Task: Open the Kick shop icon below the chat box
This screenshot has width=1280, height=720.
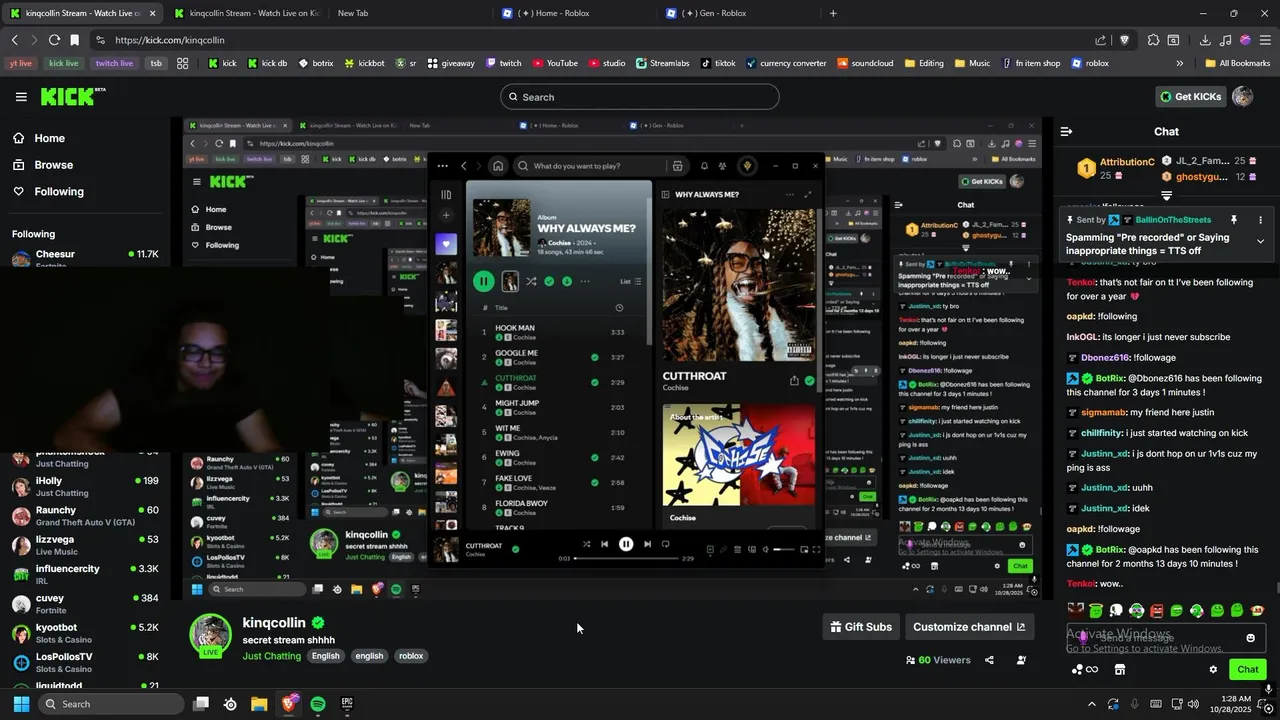Action: pos(1120,670)
